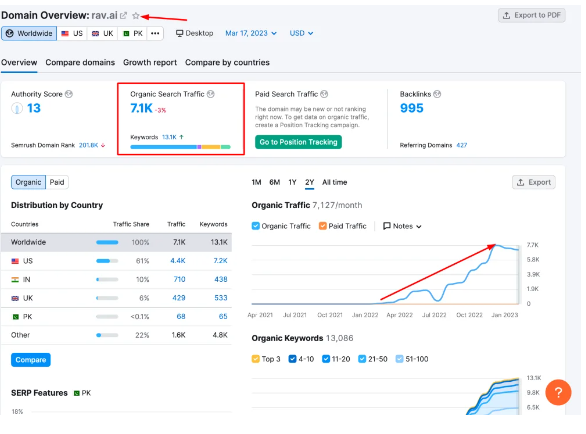Toggle the Paid Traffic checkbox
586x434 pixels.
pyautogui.click(x=323, y=226)
